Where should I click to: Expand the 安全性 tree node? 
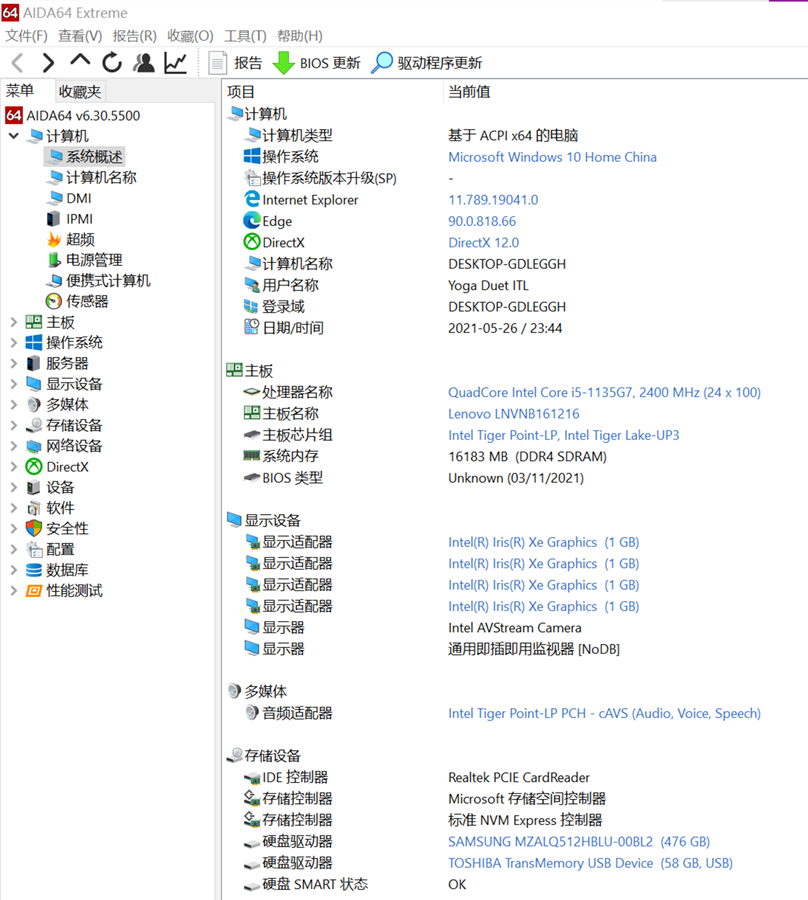click(x=14, y=529)
